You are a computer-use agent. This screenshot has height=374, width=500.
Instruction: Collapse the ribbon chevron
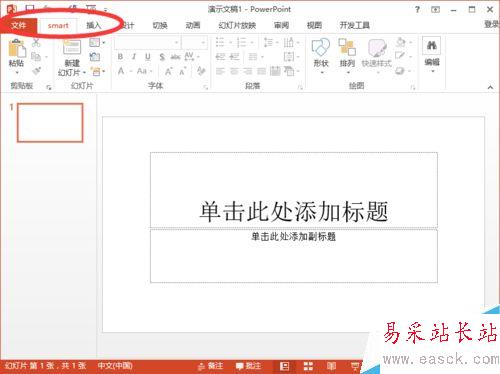490,87
